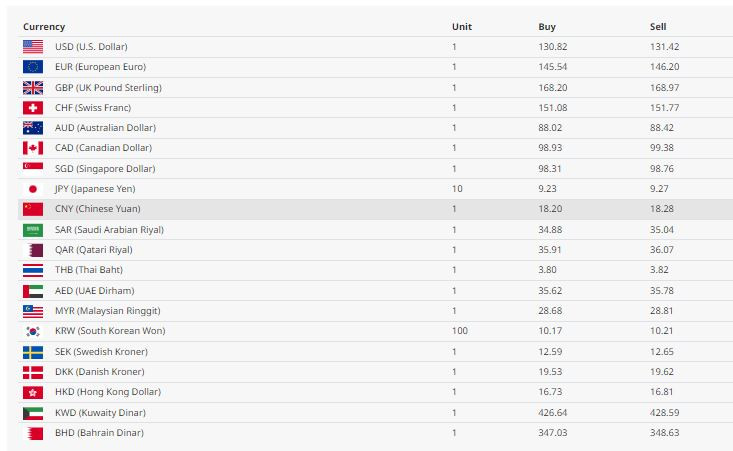The width and height of the screenshot is (733, 451).
Task: Click the Saudi Arabian flag icon
Action: 33,229
